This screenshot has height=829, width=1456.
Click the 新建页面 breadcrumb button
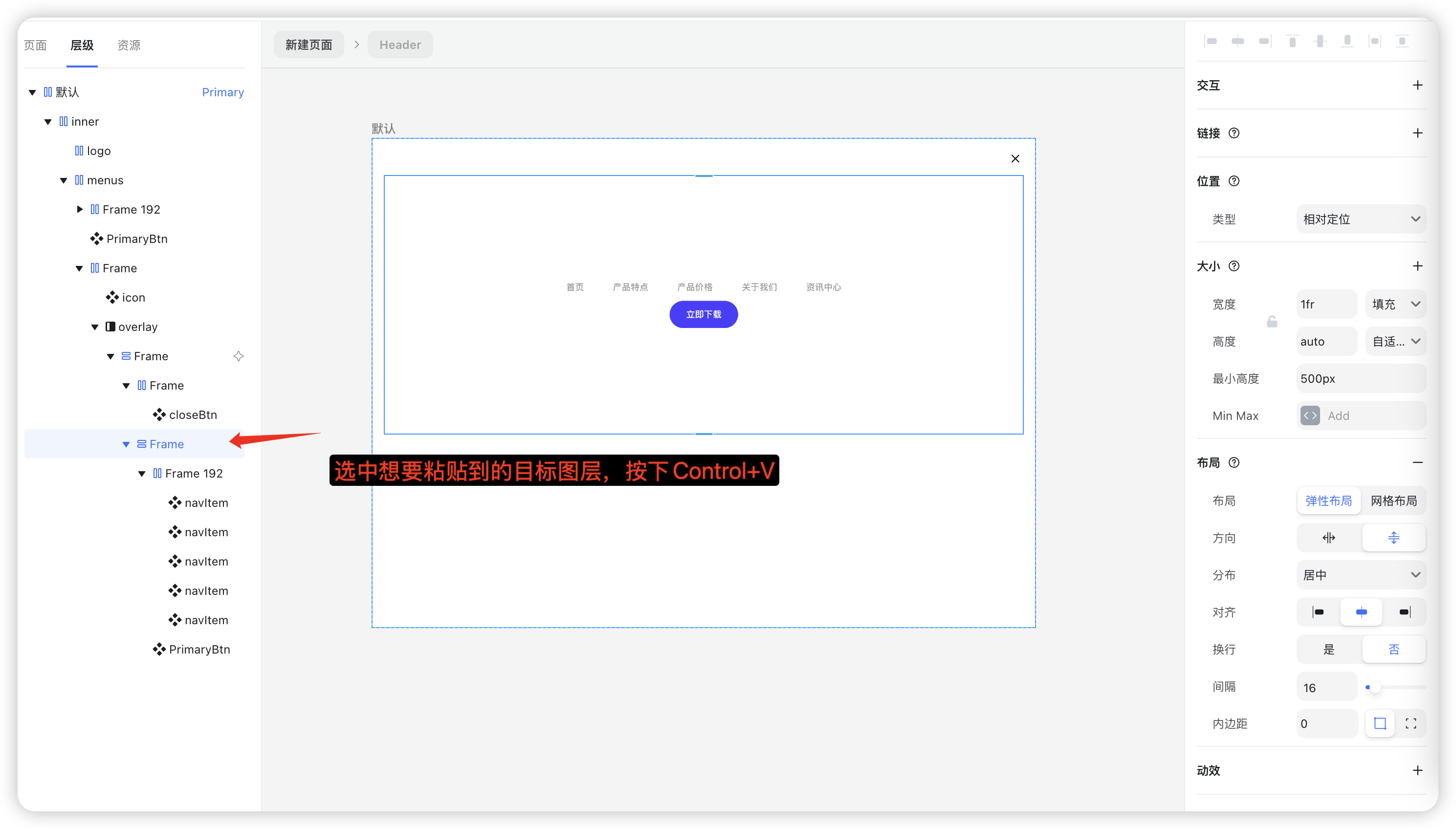point(309,45)
